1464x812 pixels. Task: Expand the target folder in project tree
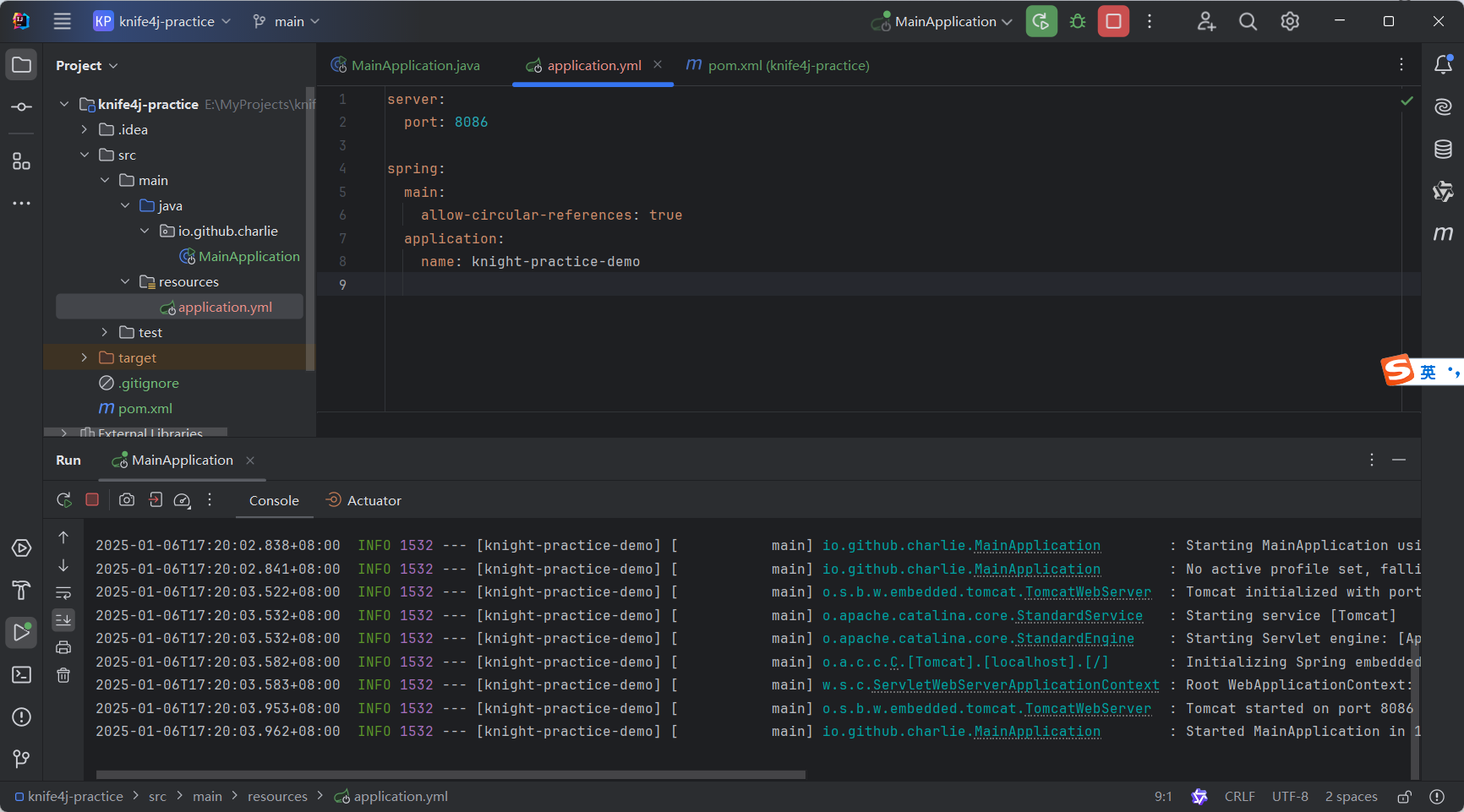[84, 357]
